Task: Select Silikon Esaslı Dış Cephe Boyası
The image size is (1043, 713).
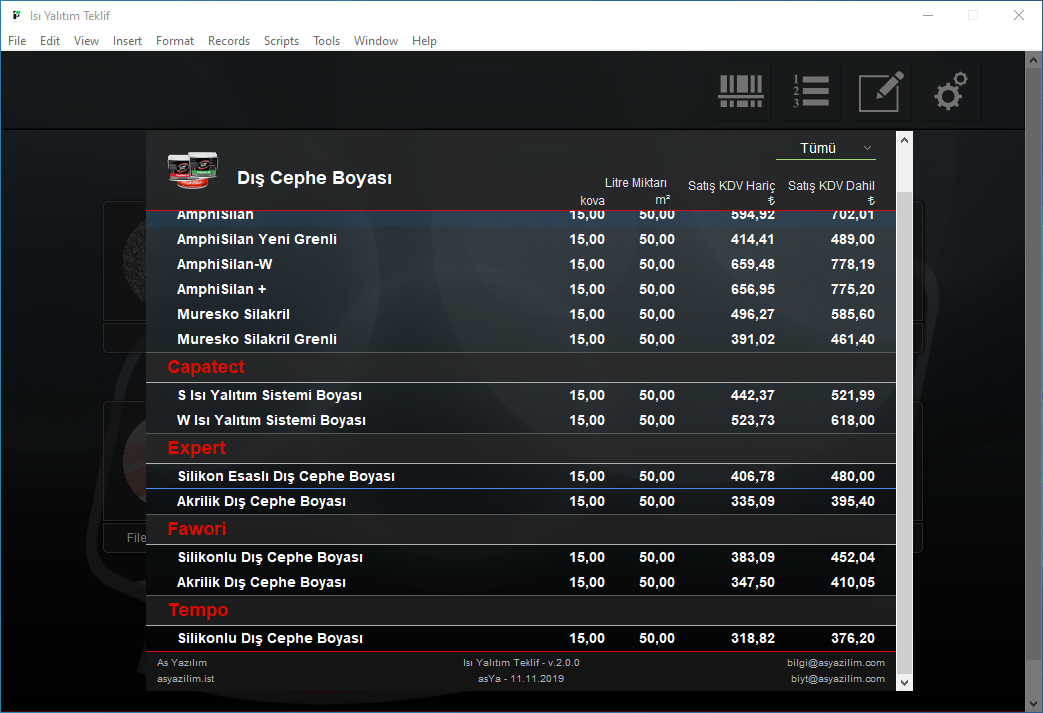Action: click(521, 476)
